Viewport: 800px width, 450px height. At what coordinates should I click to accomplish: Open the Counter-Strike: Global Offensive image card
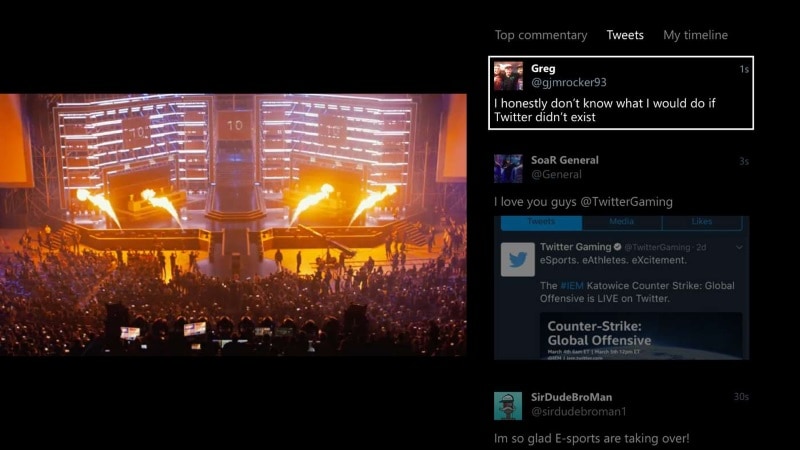tap(641, 336)
